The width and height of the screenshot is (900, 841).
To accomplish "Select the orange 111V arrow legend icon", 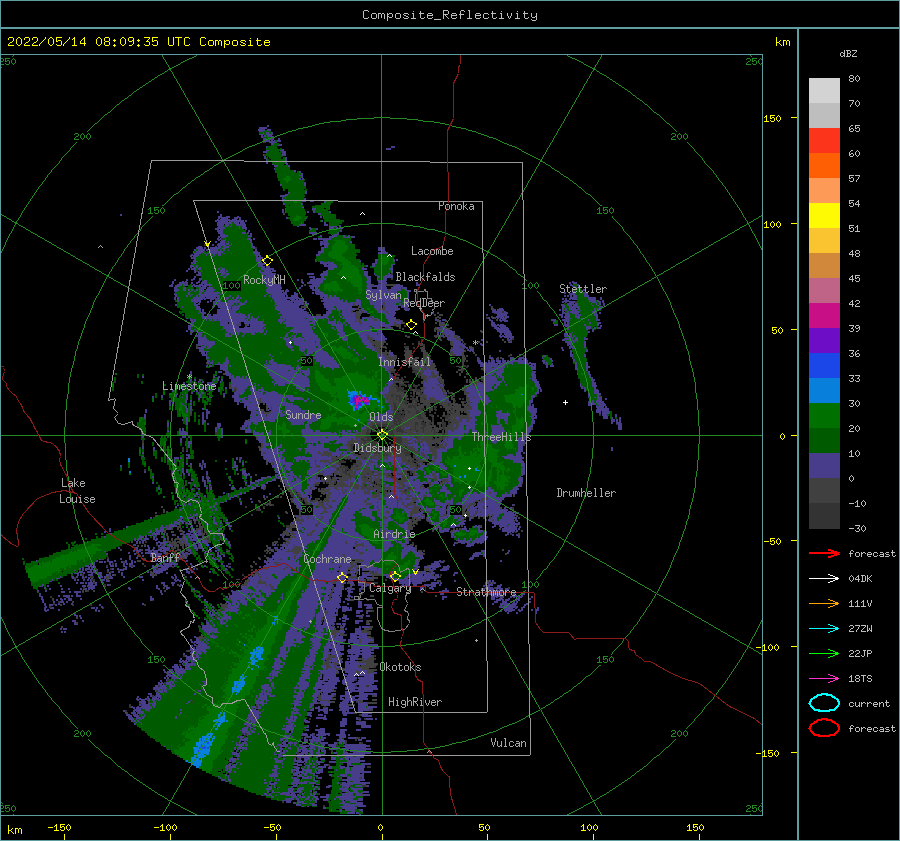I will click(x=824, y=603).
